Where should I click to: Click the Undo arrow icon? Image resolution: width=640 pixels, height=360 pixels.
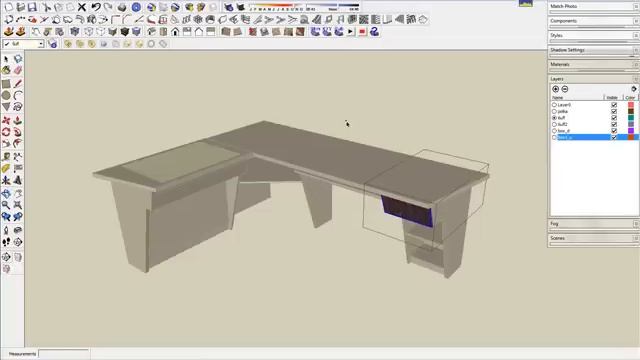96,7
